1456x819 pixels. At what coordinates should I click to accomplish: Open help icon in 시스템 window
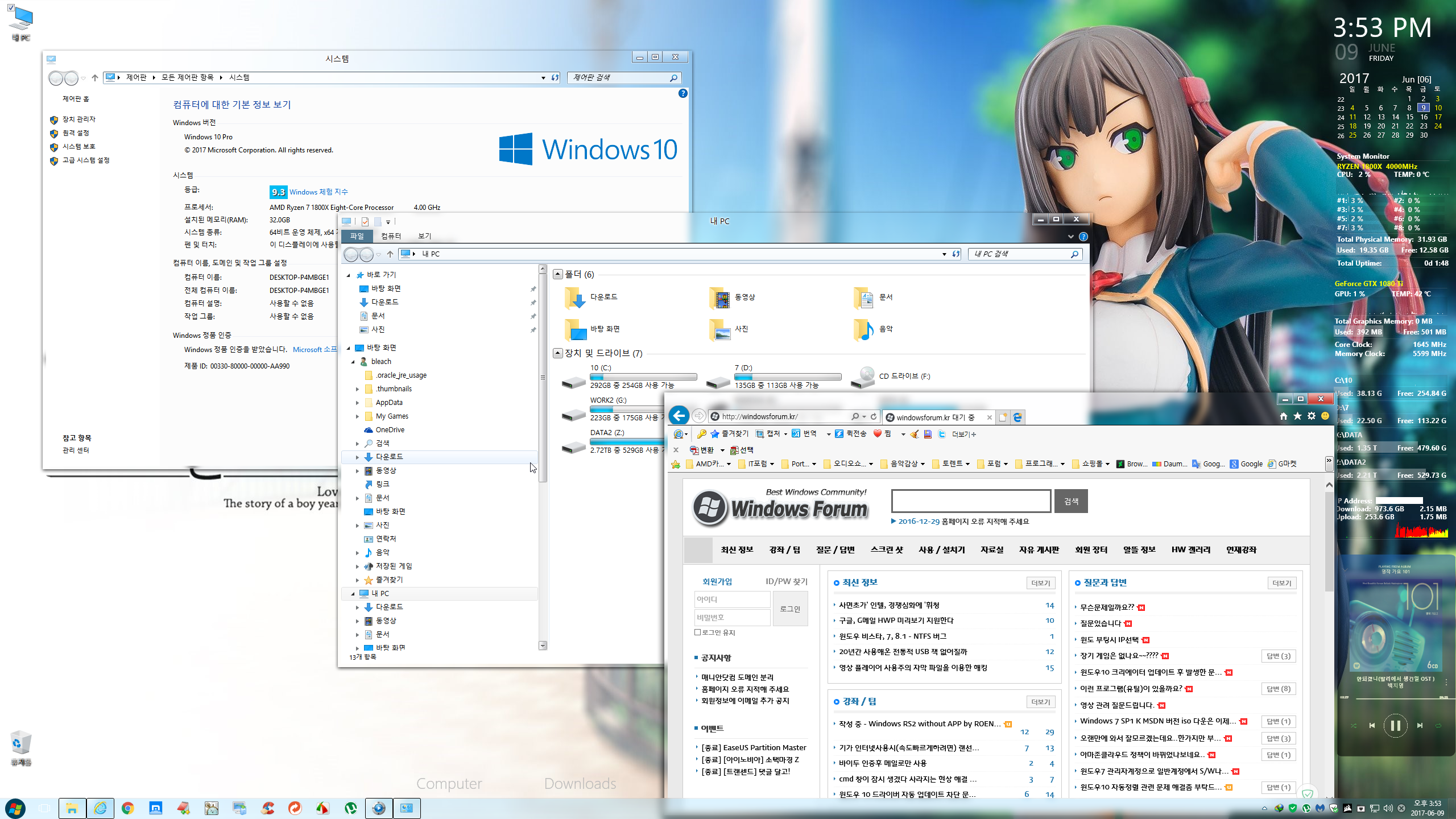tap(683, 93)
